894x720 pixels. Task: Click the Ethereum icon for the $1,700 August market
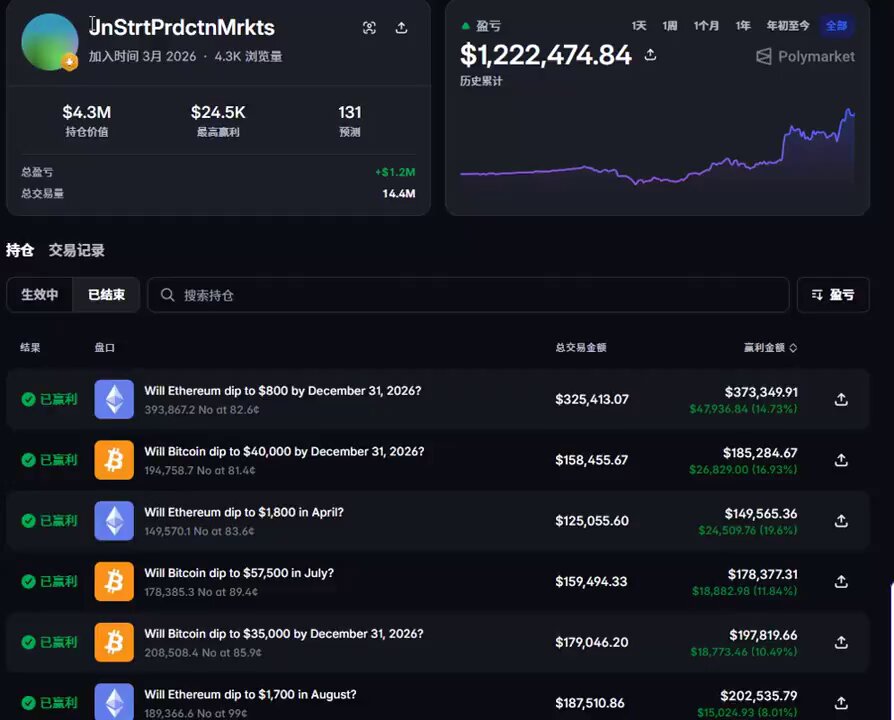(114, 702)
